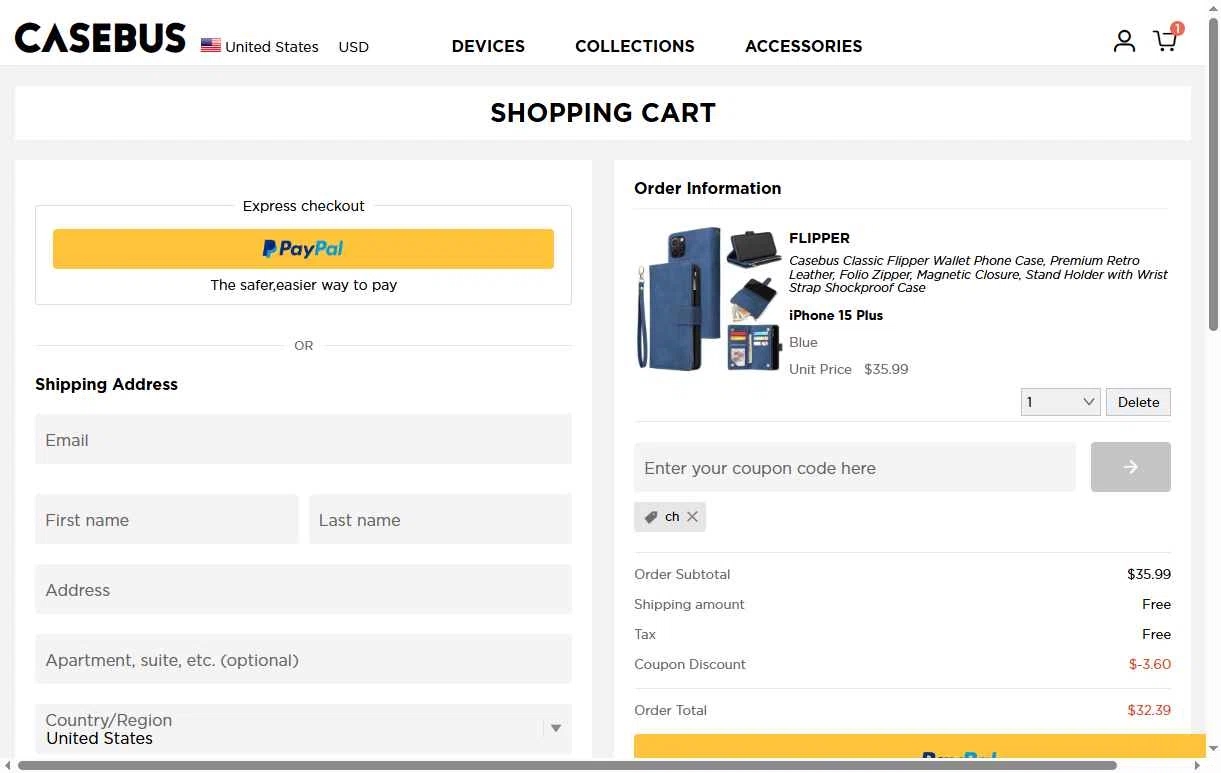
Task: Focus the First name field
Action: click(166, 519)
